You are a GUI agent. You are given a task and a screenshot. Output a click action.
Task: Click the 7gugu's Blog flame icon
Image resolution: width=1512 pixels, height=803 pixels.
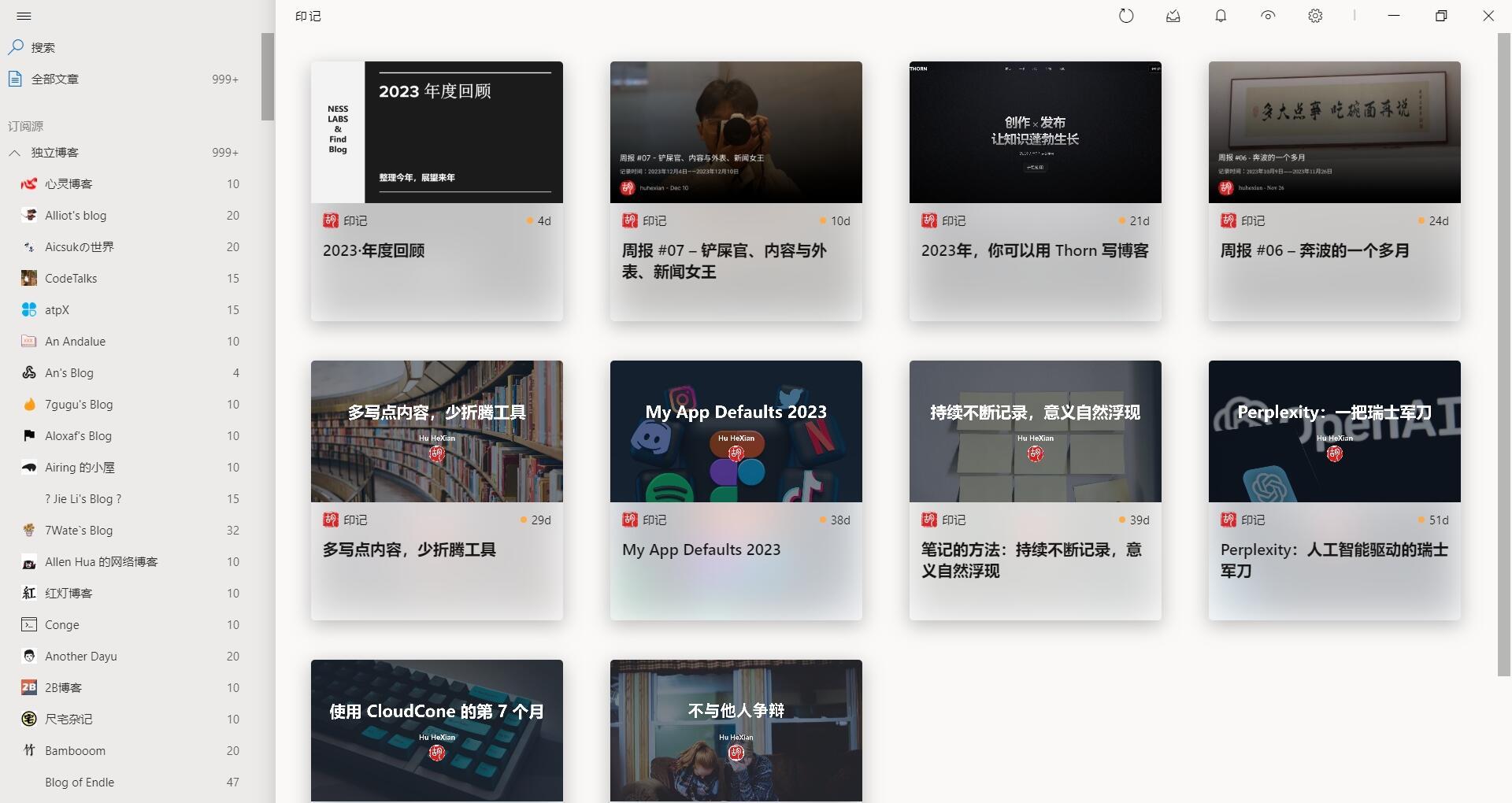click(x=29, y=405)
